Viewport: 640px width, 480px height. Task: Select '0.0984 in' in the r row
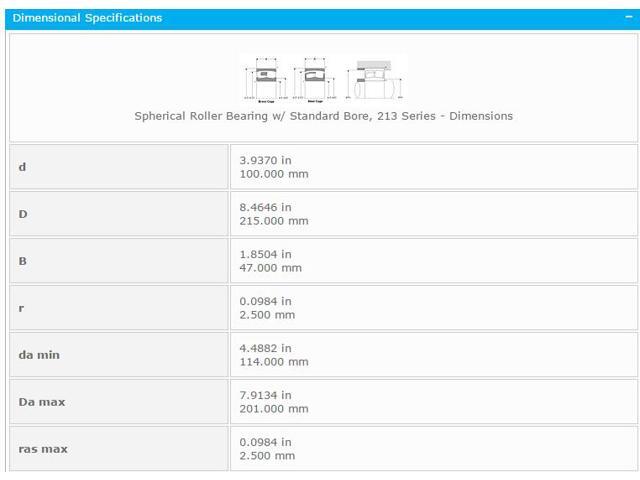[x=265, y=301]
